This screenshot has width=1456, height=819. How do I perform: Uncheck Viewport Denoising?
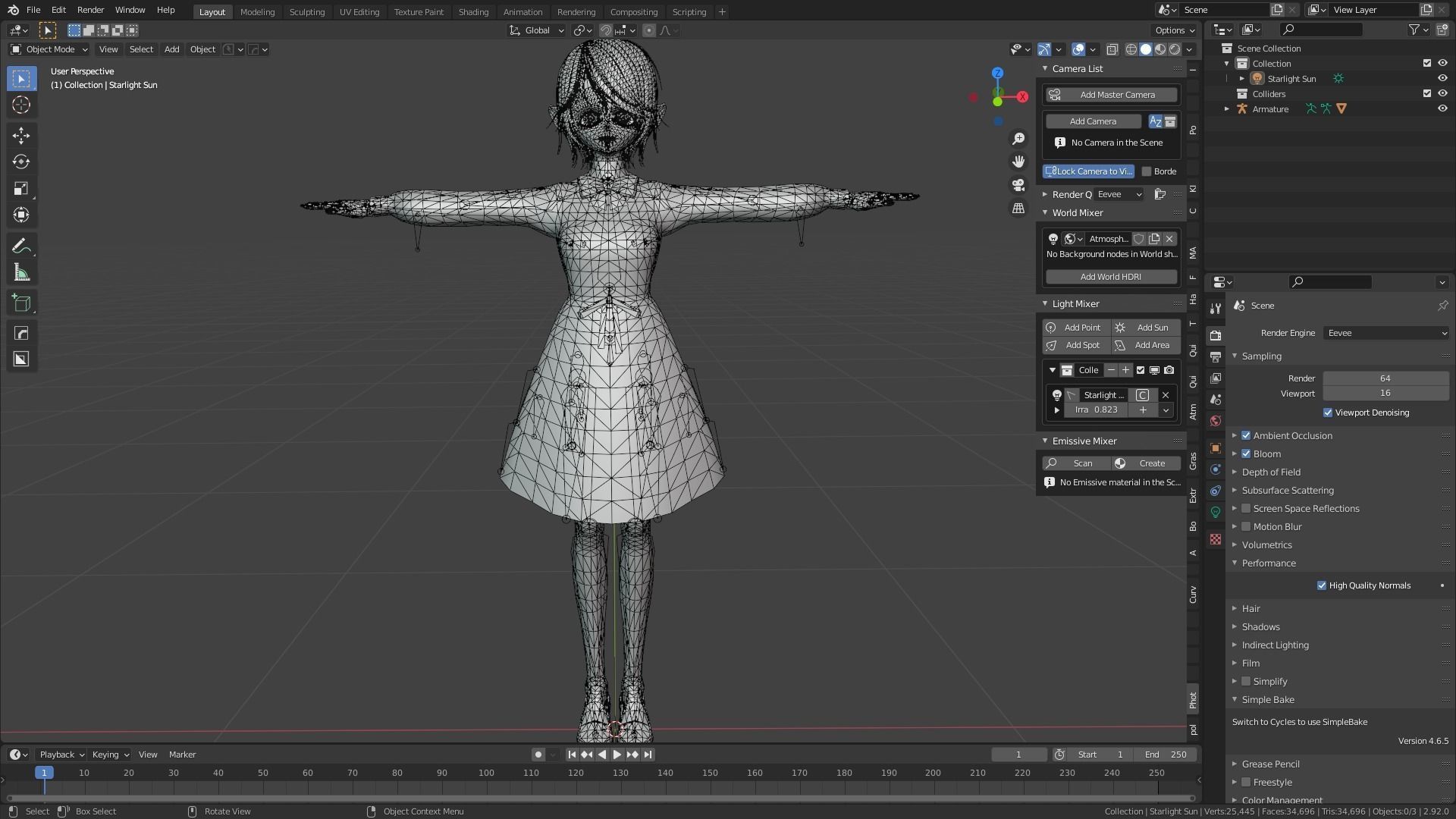1328,413
